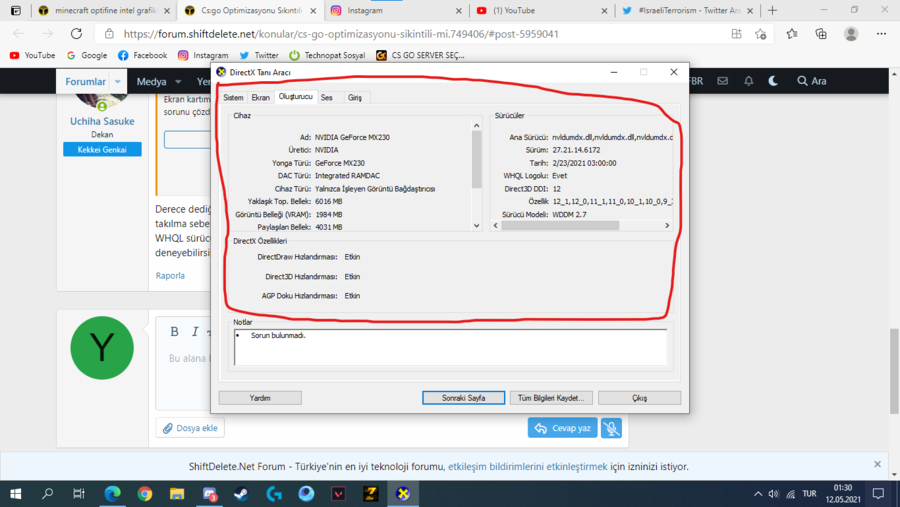Open the Instagram bookmark

coord(203,55)
